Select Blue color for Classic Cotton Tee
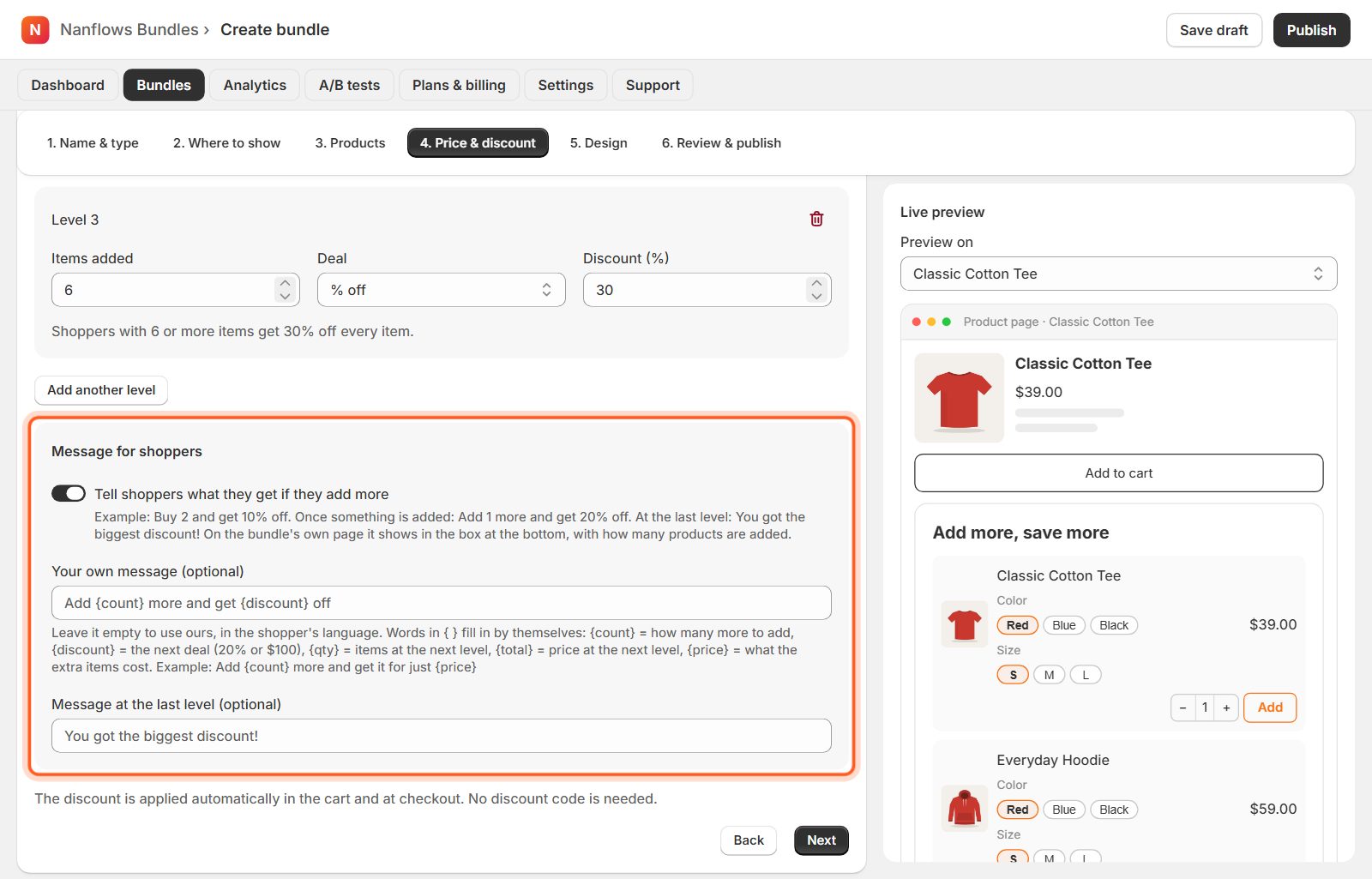 pyautogui.click(x=1064, y=625)
